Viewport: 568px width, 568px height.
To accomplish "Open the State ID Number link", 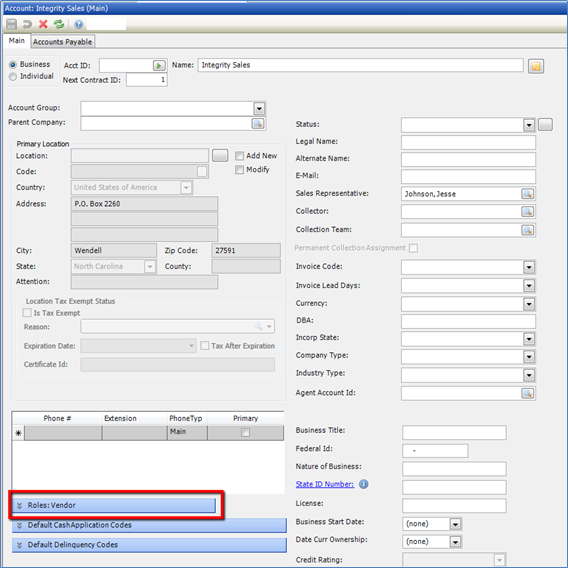I will pyautogui.click(x=325, y=484).
